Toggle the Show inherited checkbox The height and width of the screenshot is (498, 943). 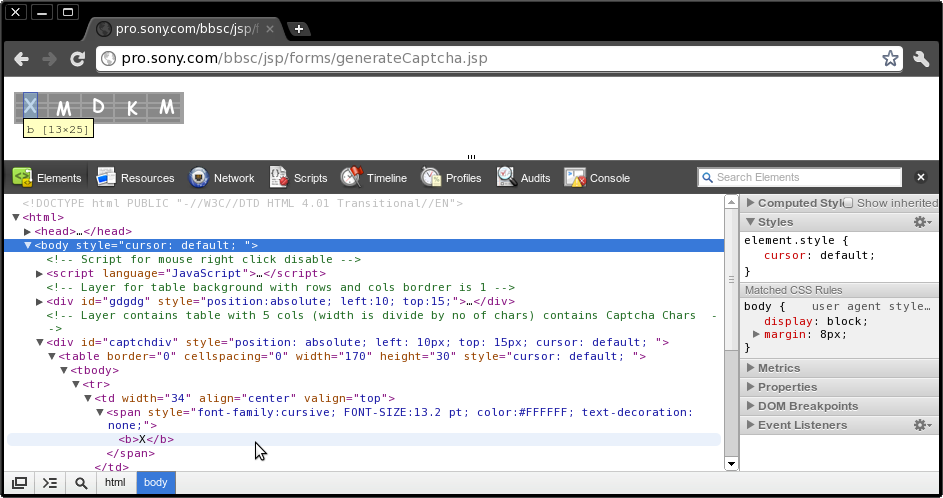point(848,203)
